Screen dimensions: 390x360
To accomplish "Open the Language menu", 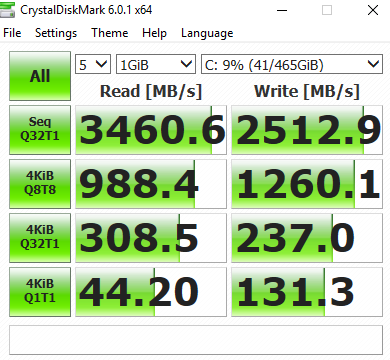I will 207,33.
